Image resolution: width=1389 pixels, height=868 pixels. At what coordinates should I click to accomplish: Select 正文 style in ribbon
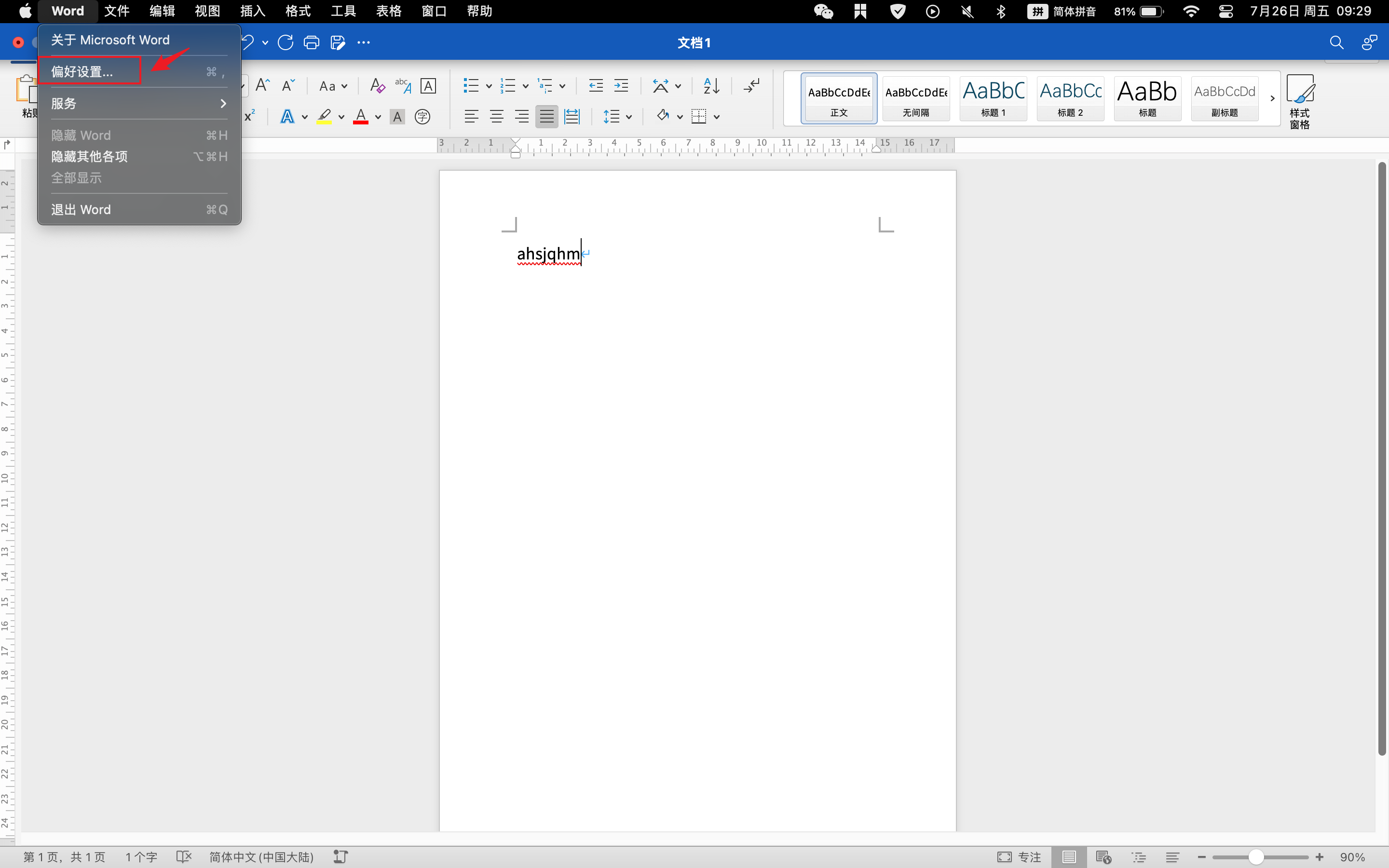(838, 97)
